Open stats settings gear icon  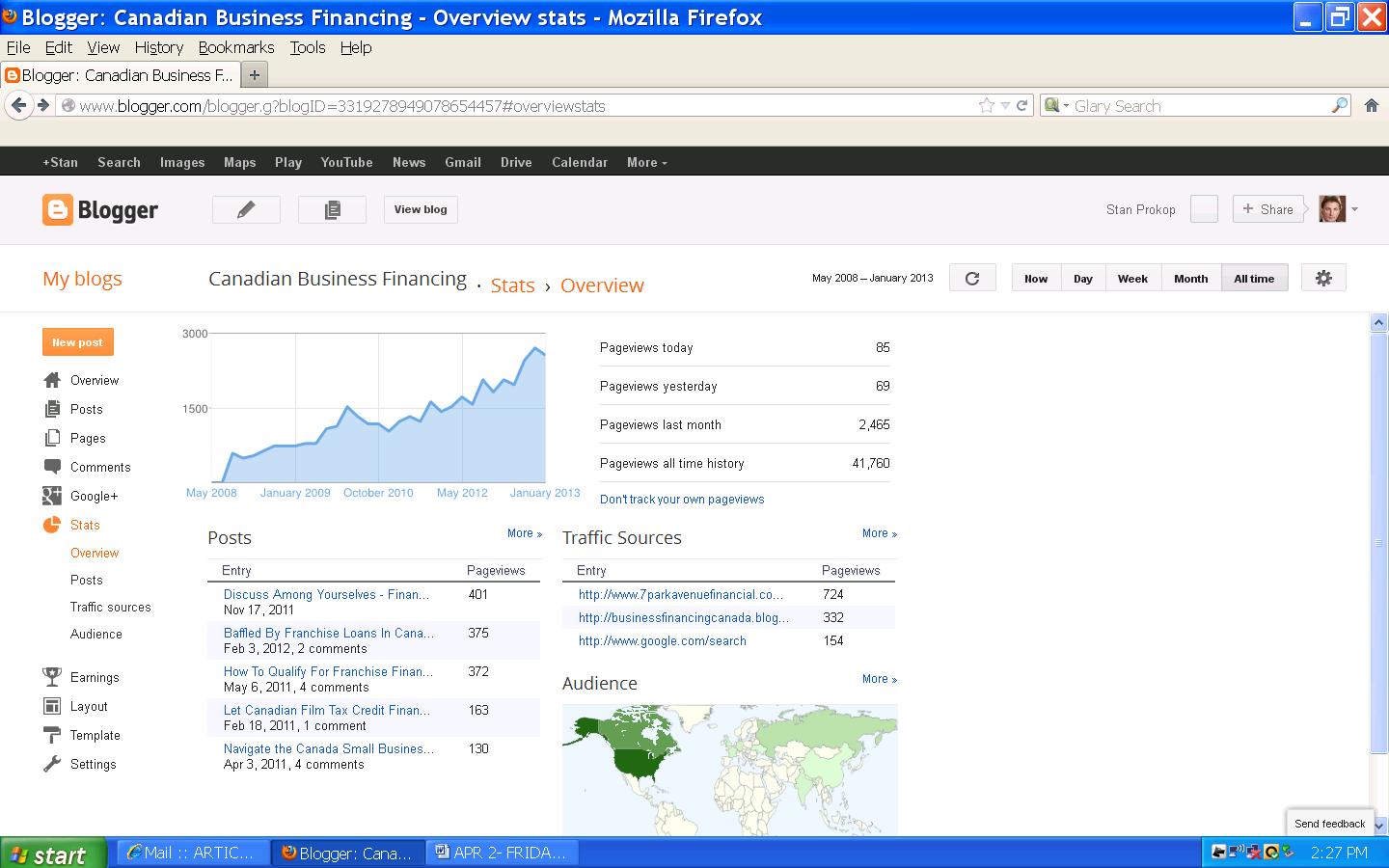[1323, 278]
